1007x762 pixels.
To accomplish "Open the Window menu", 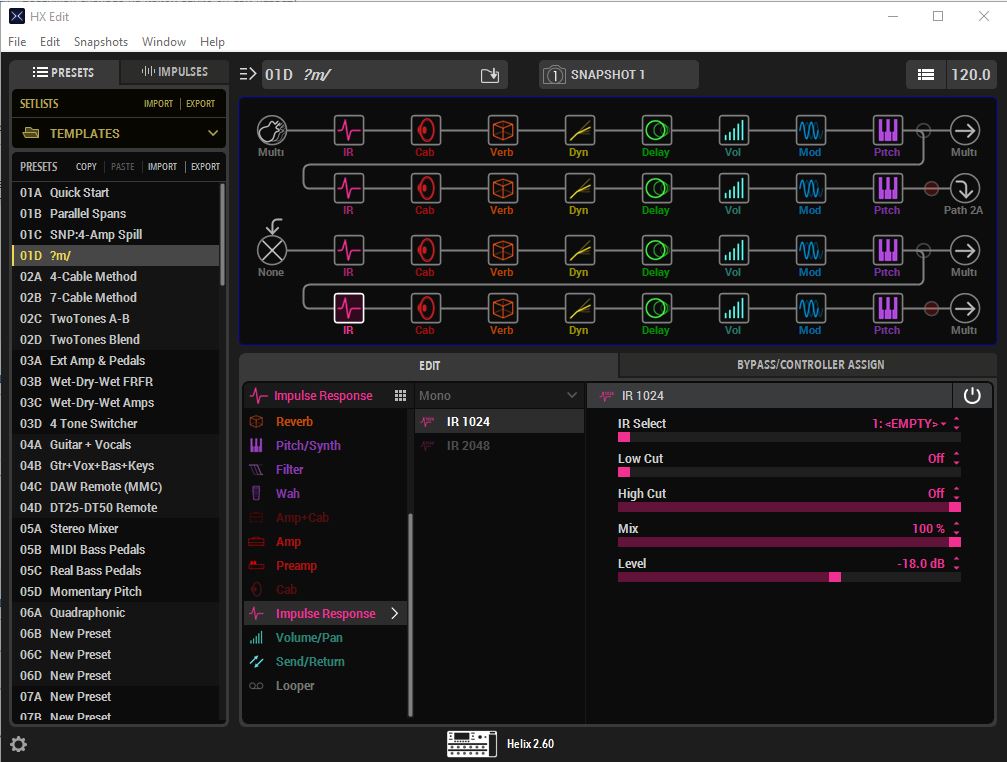I will (164, 42).
